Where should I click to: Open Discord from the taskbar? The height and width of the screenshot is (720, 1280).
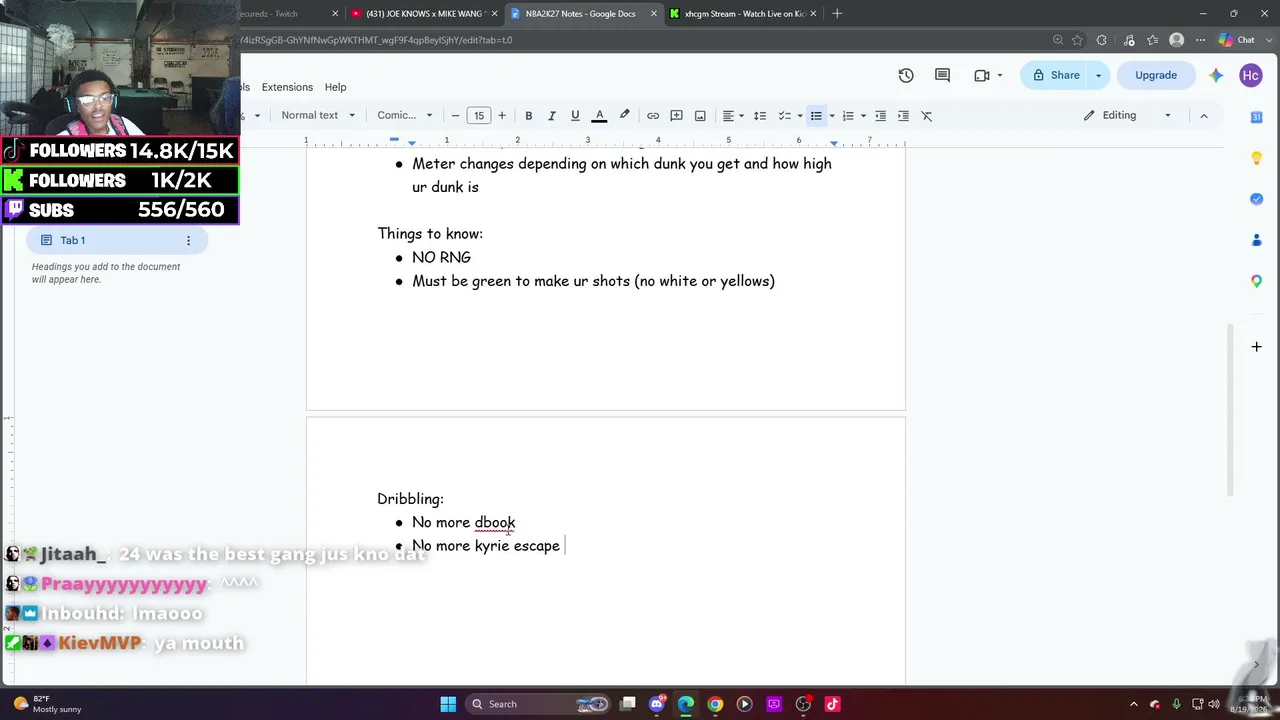click(x=657, y=704)
